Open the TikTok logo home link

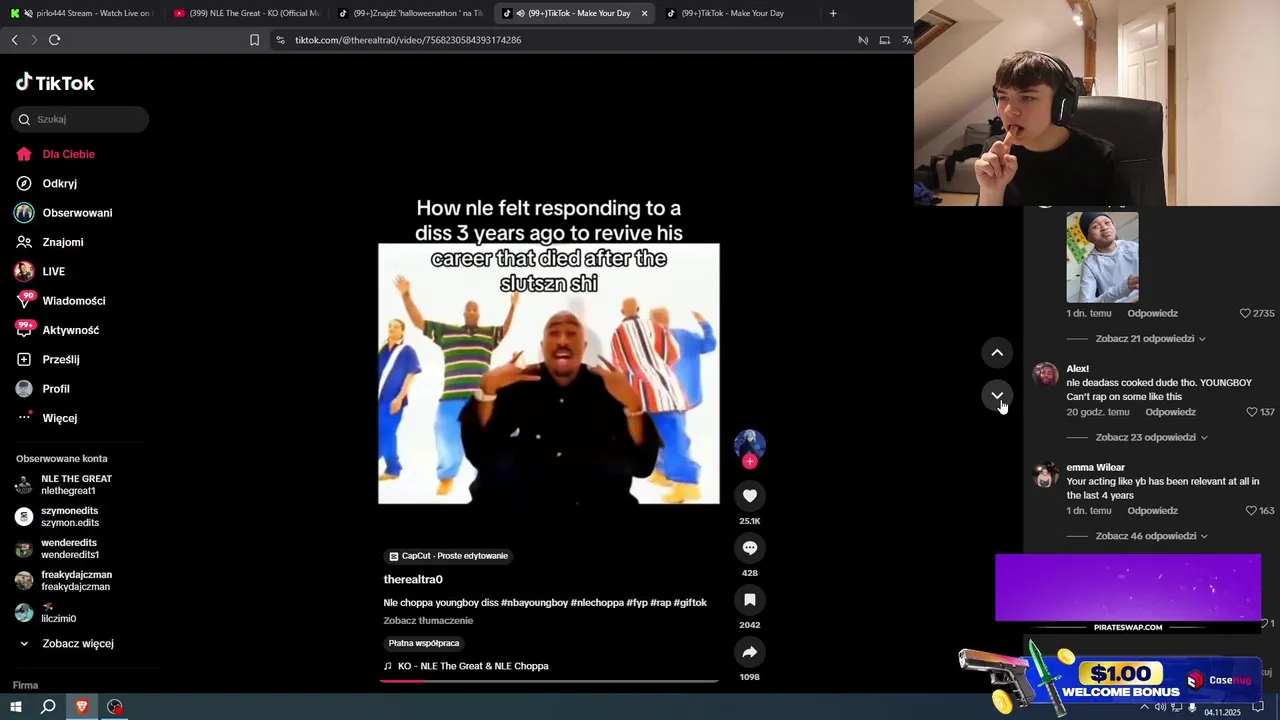tap(55, 83)
